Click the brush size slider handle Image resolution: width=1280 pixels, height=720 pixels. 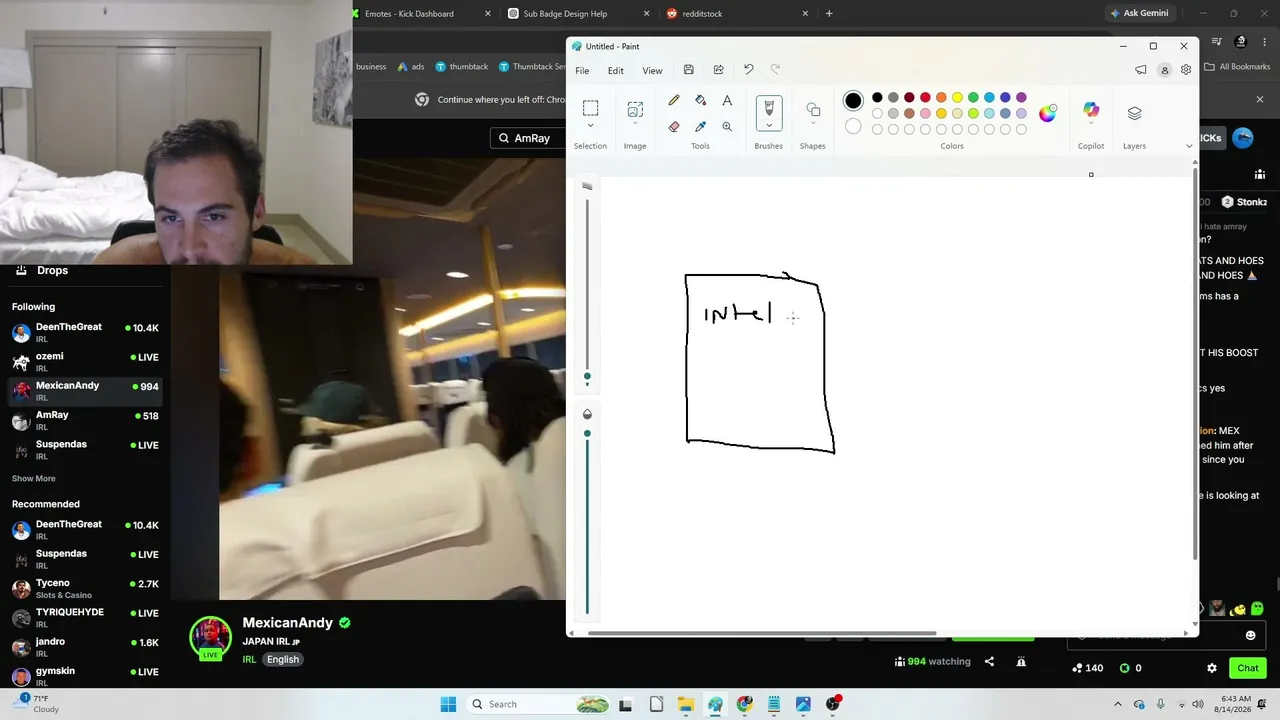[x=587, y=377]
